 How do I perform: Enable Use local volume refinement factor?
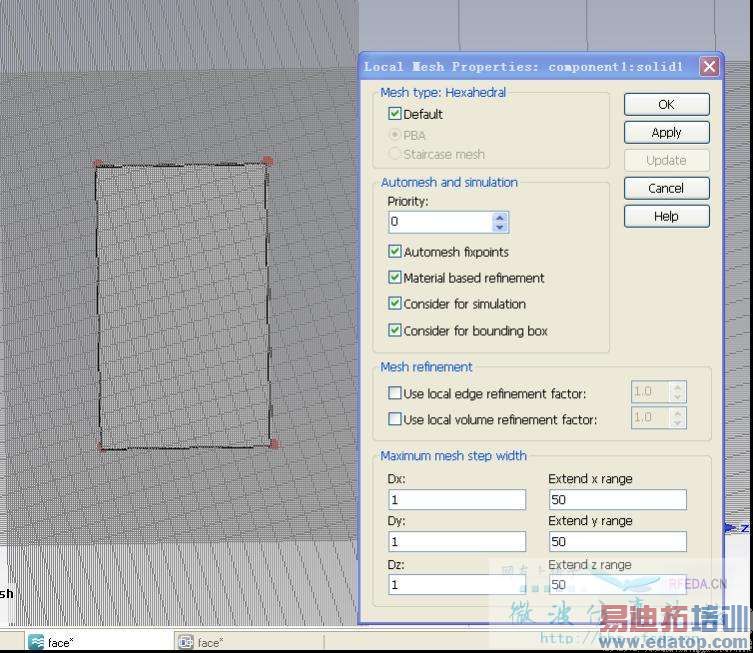(x=394, y=419)
